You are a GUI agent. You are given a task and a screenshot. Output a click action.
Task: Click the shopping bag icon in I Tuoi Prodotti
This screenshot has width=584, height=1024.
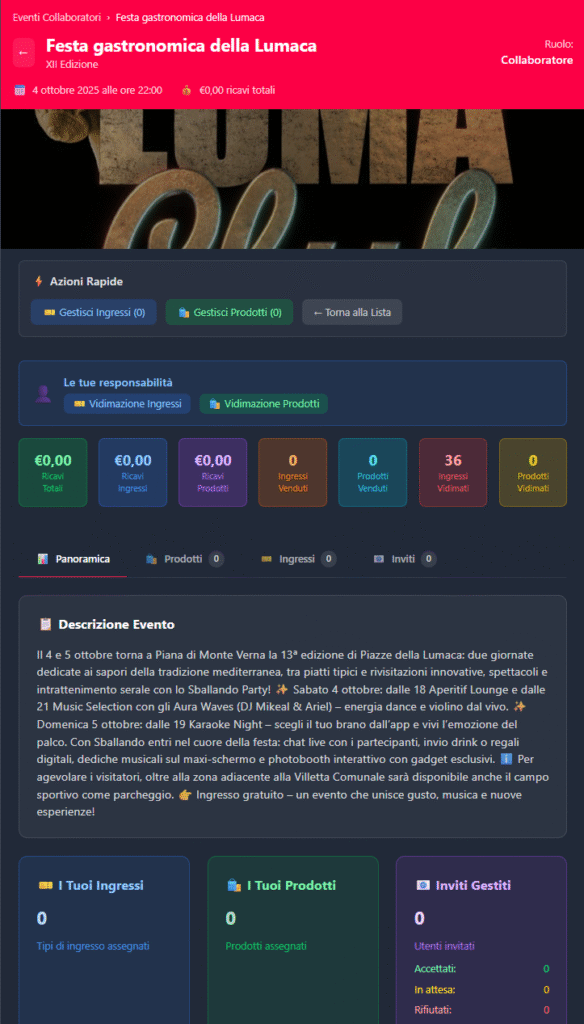[234, 886]
